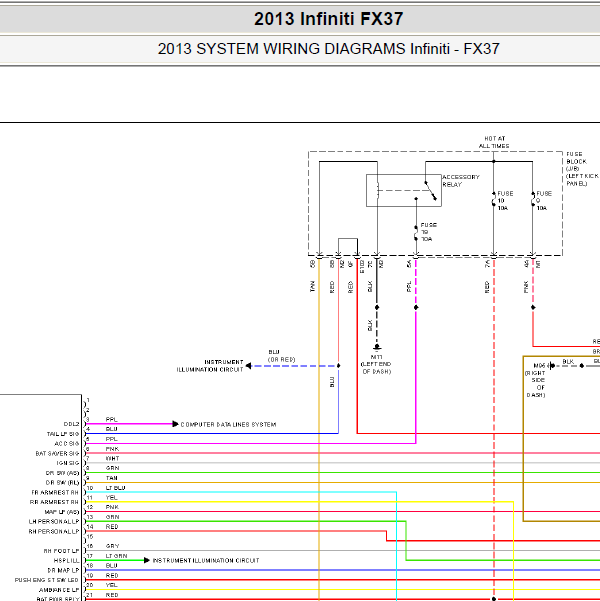The width and height of the screenshot is (600, 601).
Task: Click the "BAT PWR SPLY" pin label
Action: 58,598
